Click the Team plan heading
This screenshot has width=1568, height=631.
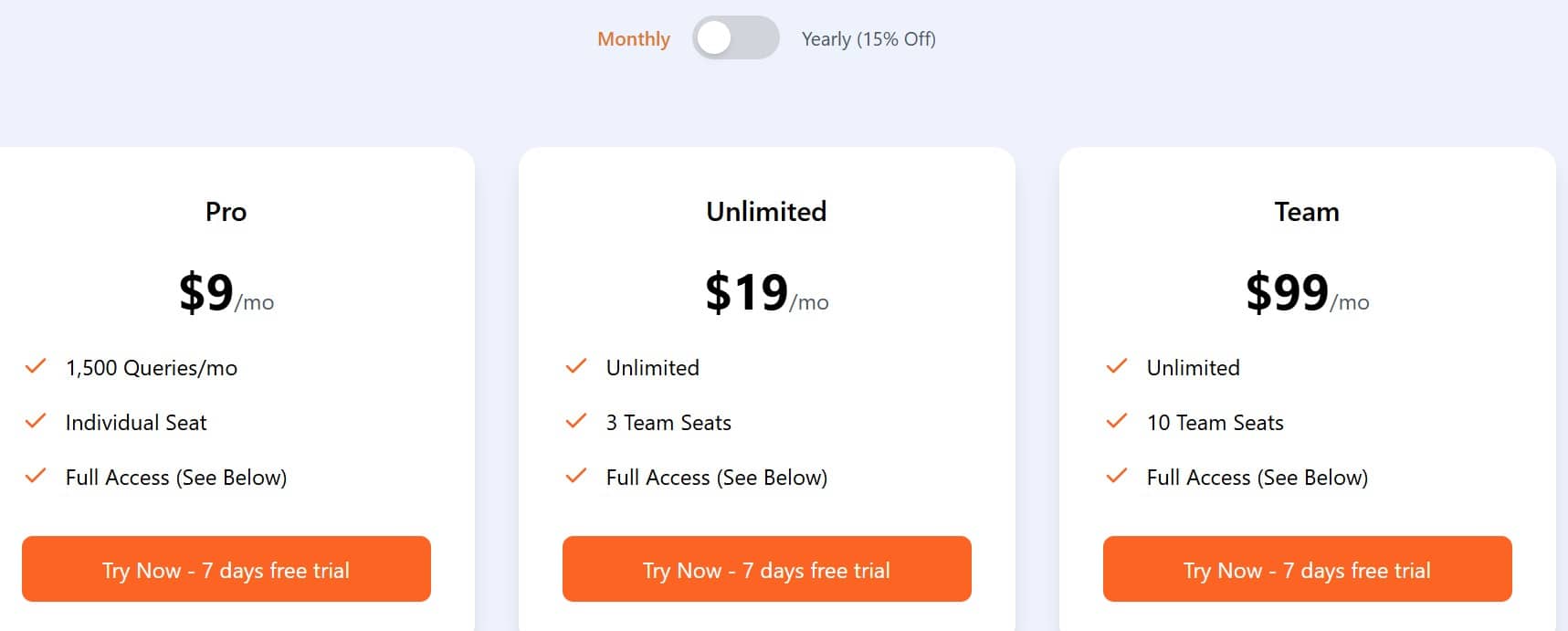coord(1307,212)
